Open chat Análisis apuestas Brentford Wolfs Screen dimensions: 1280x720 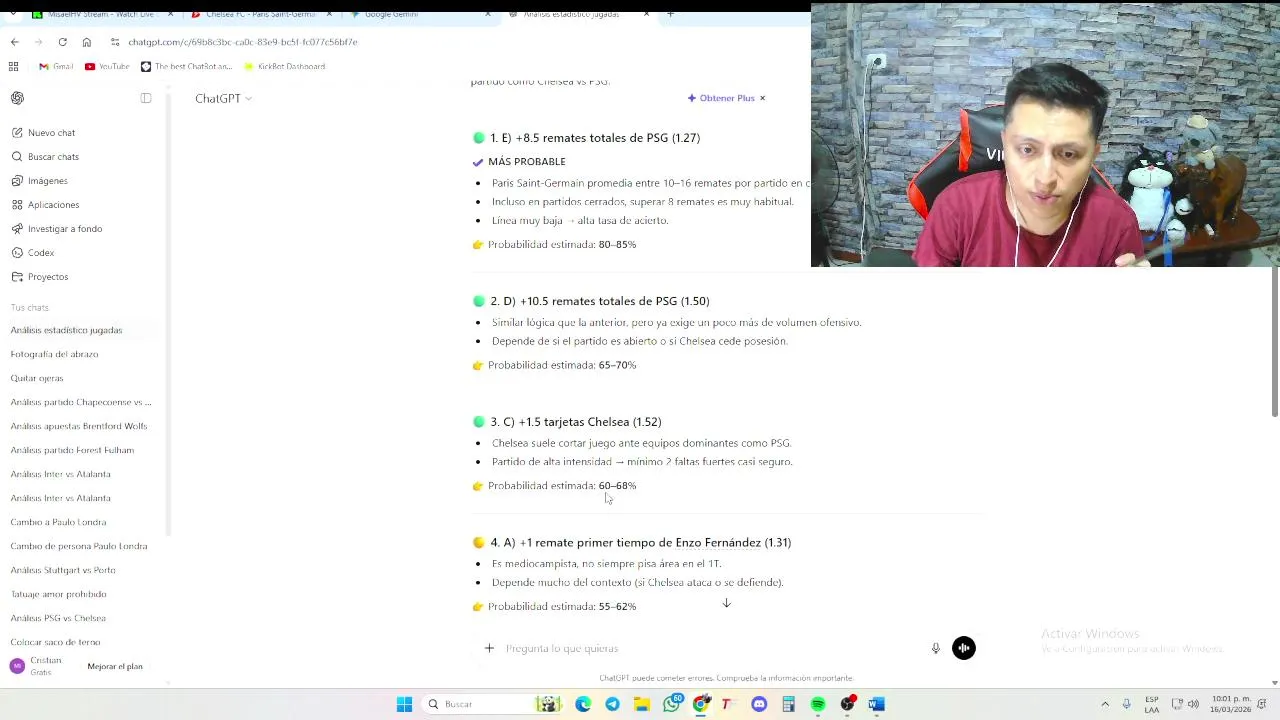coord(80,426)
